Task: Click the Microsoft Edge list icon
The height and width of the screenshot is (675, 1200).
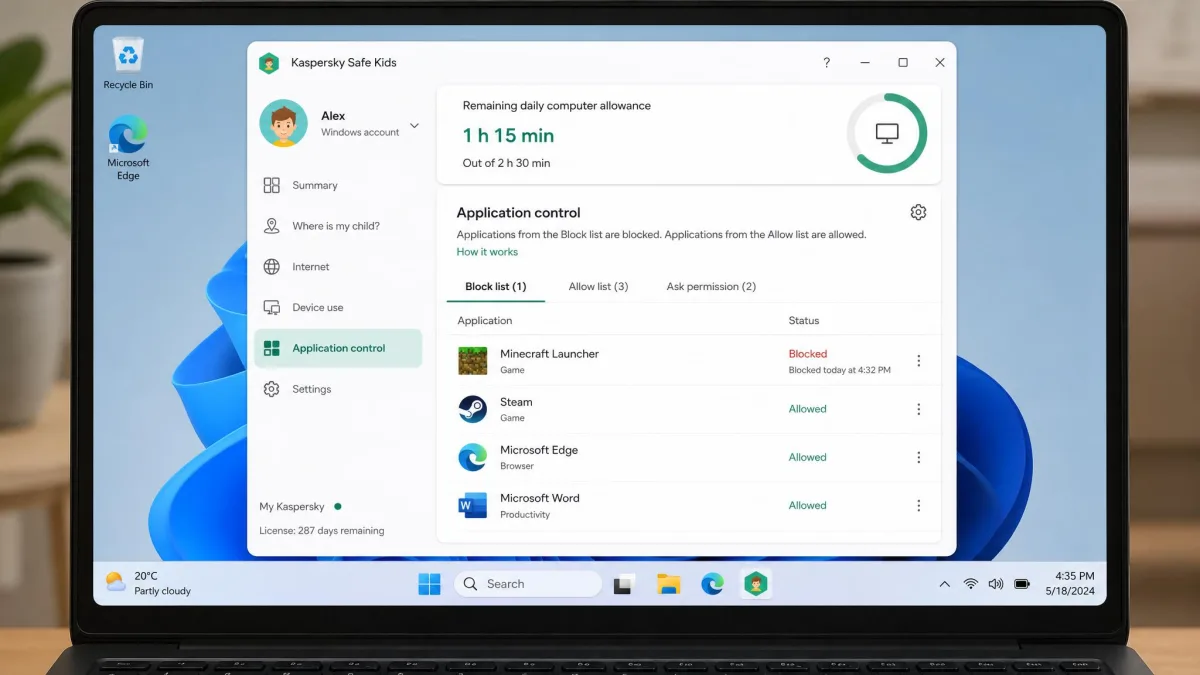Action: (x=472, y=457)
